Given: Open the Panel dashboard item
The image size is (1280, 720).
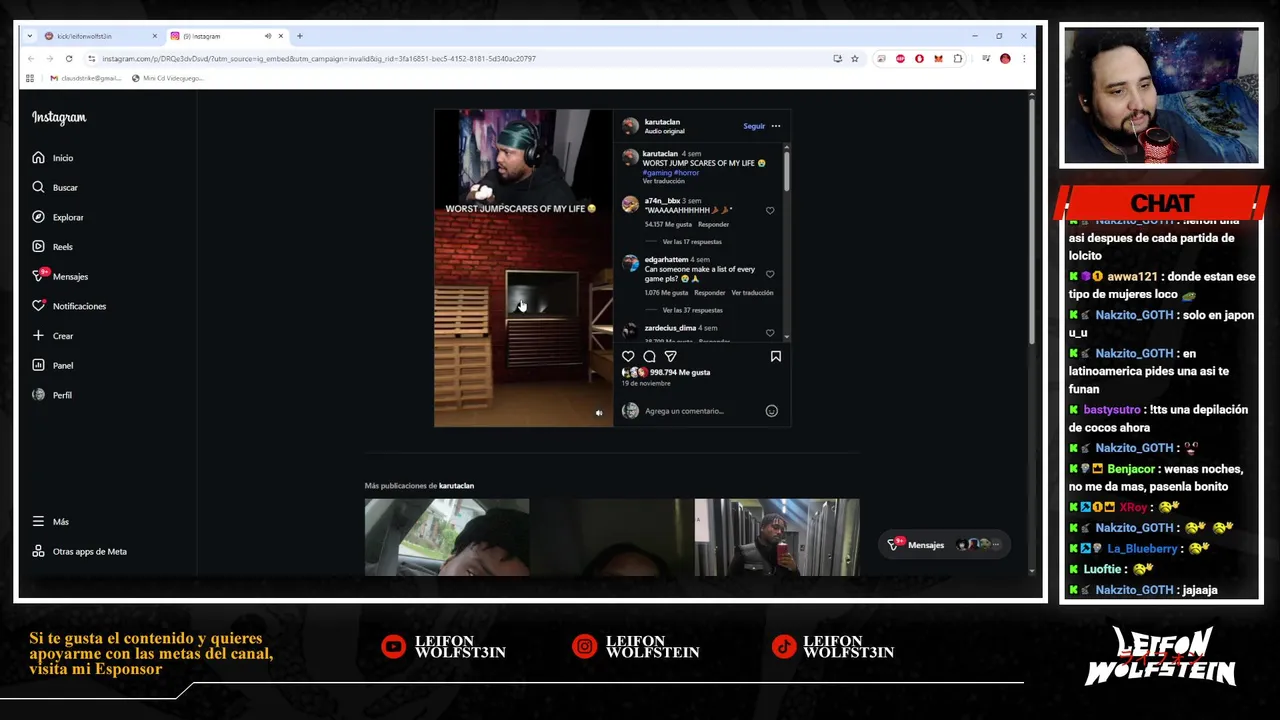Looking at the screenshot, I should click(52, 365).
